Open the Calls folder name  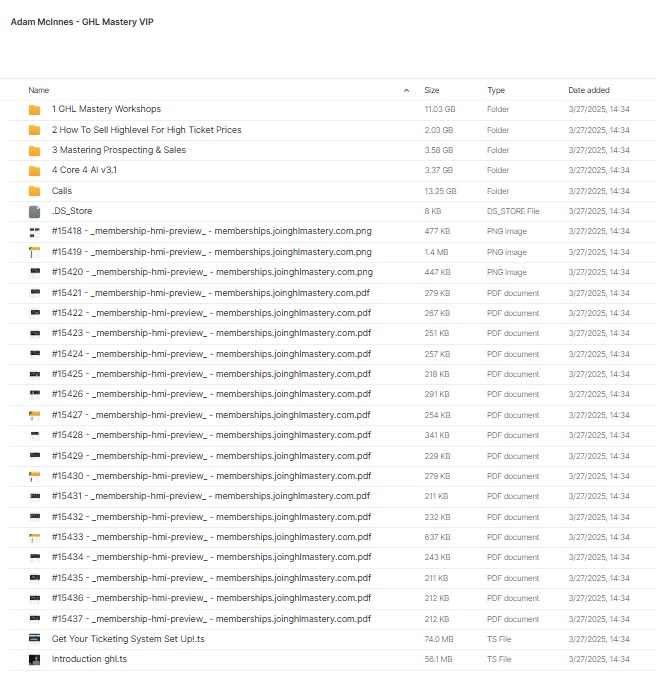[x=62, y=191]
